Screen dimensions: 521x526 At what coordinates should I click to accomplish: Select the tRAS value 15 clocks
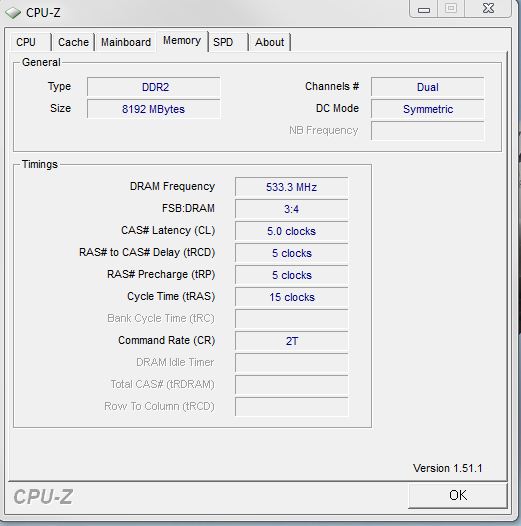tap(291, 297)
